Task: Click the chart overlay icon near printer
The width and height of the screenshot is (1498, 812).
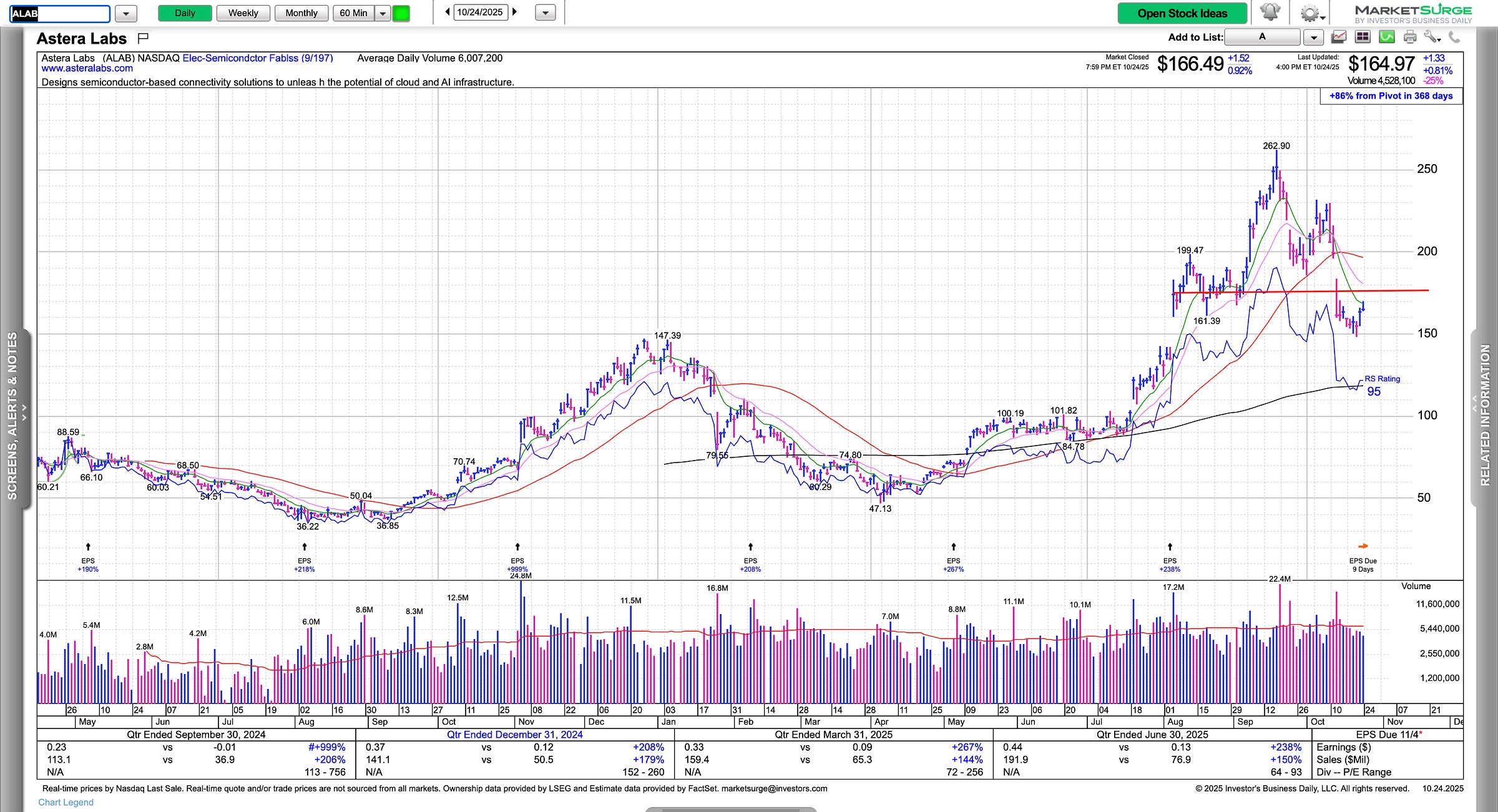Action: 1338,37
